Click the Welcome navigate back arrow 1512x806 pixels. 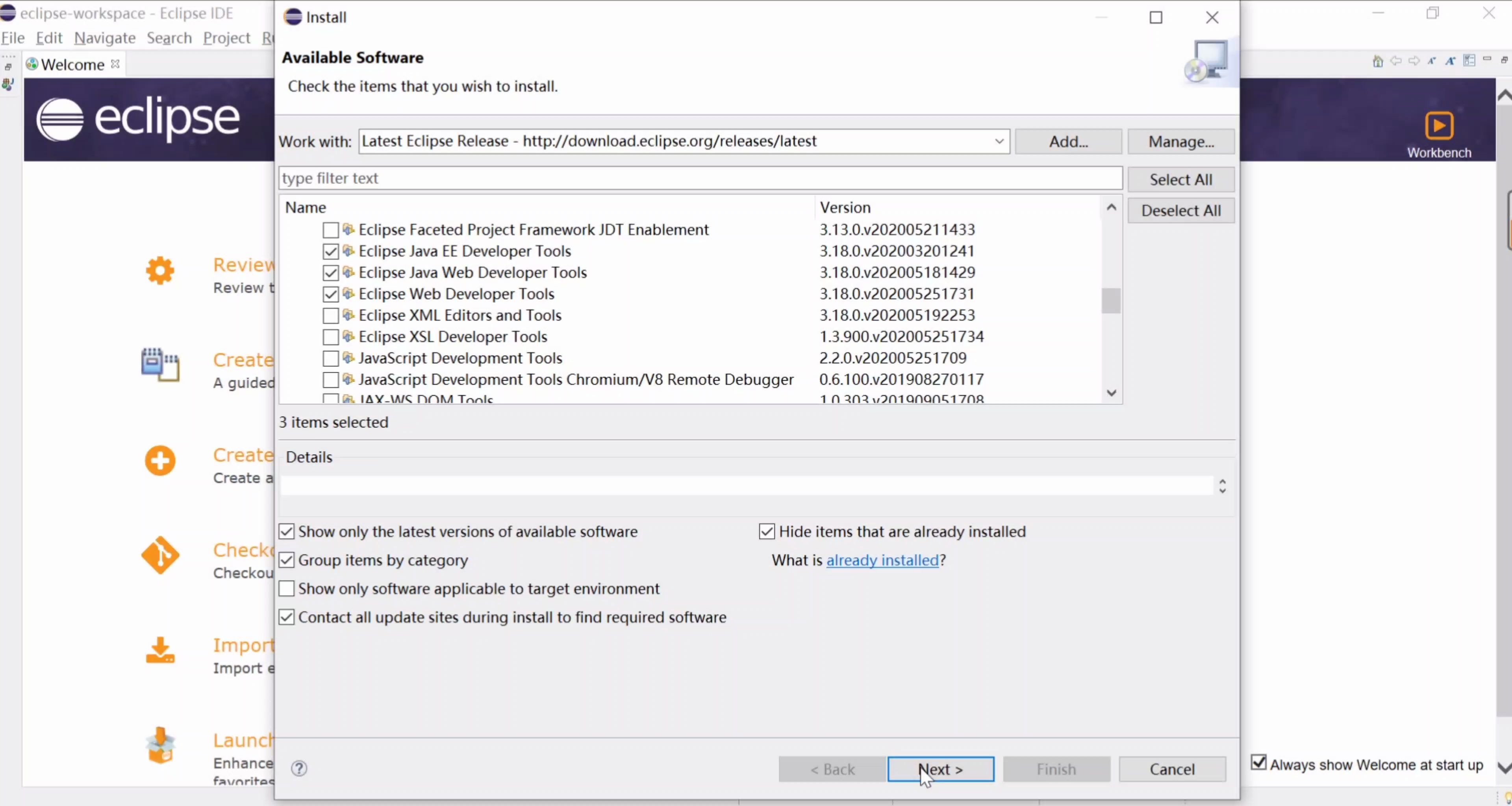tap(1396, 61)
